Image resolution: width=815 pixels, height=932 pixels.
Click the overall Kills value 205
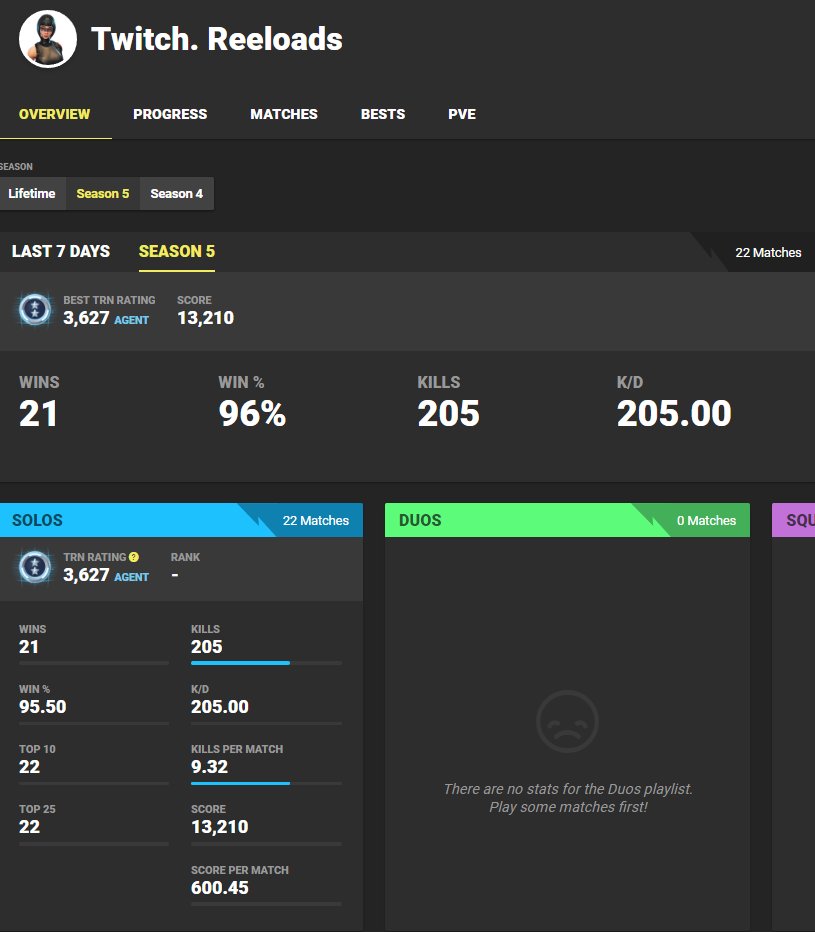(448, 414)
